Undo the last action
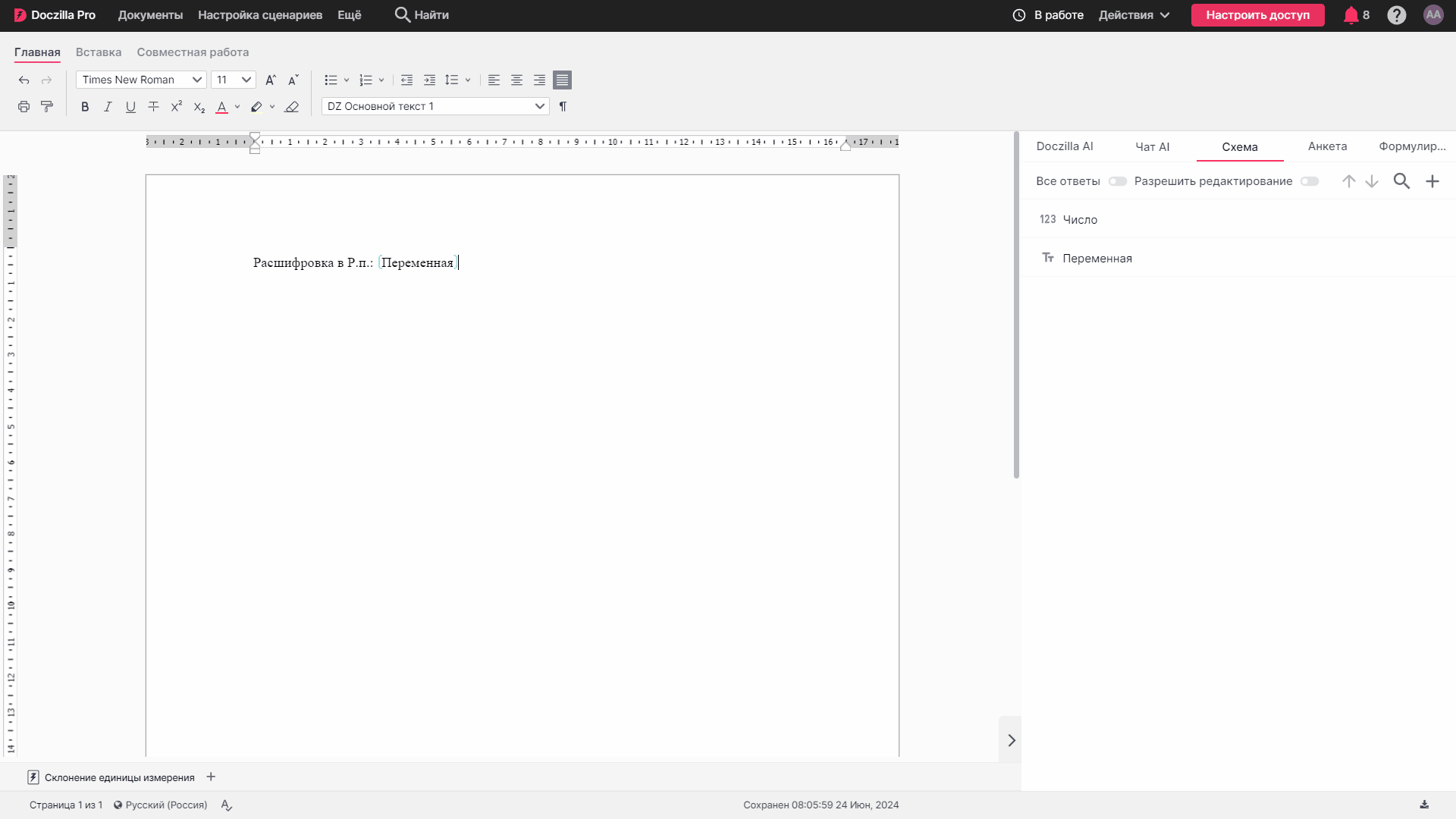1456x819 pixels. coord(24,80)
